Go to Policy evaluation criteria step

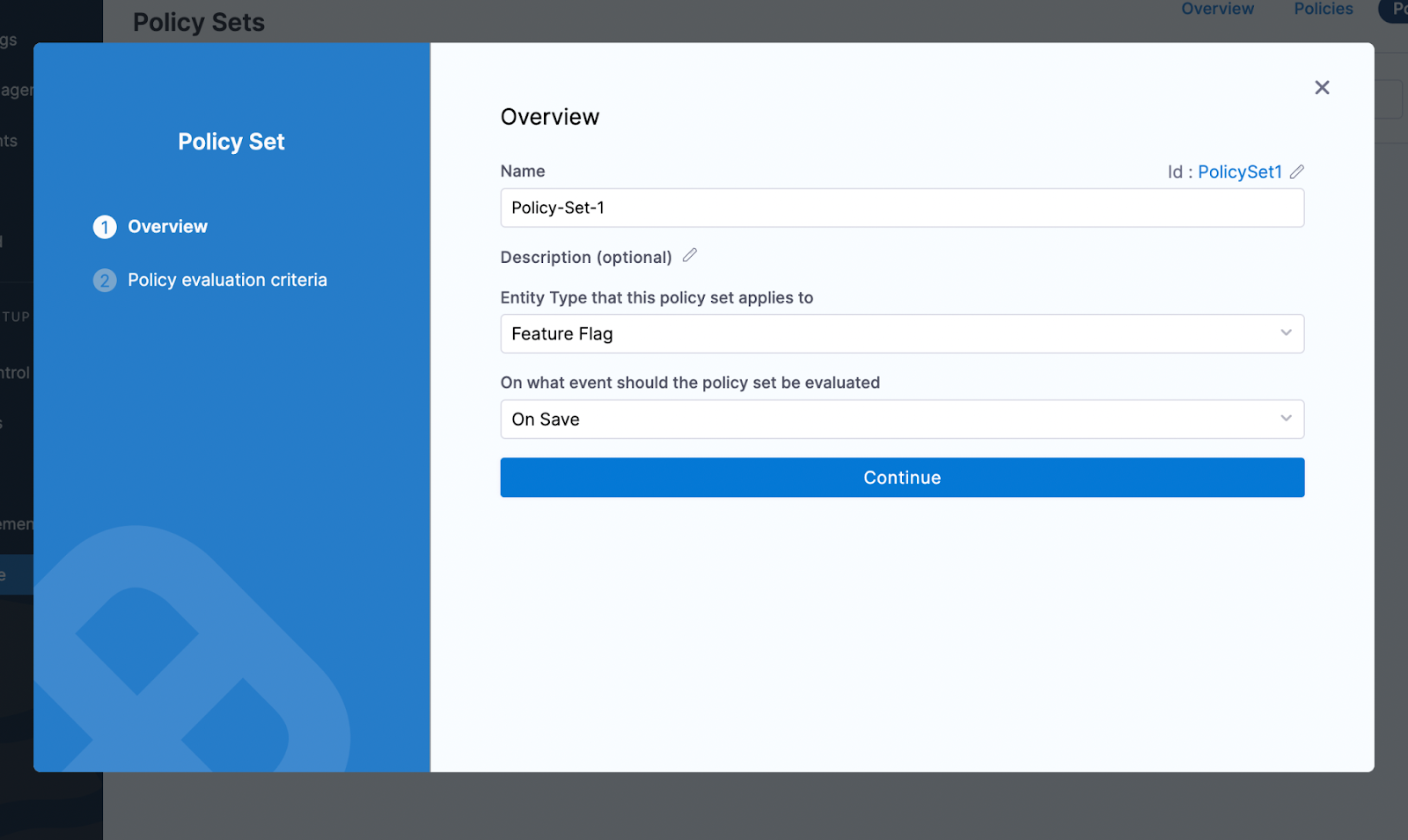pos(227,281)
